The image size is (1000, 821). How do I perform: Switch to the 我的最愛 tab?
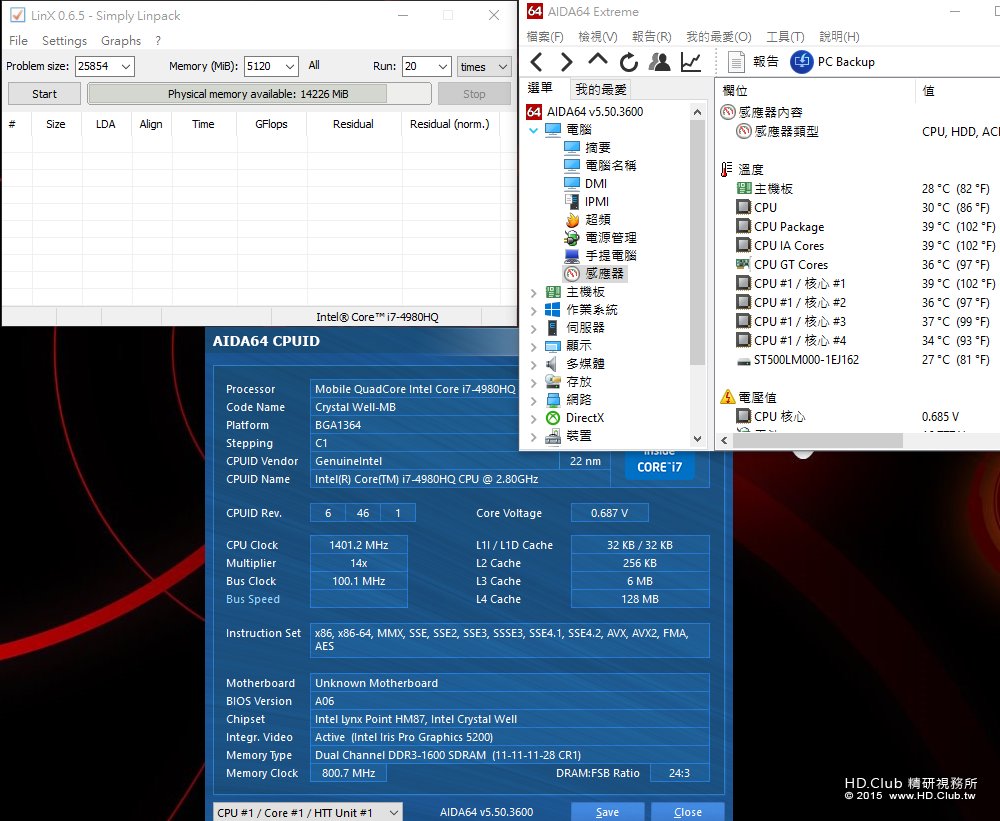601,89
